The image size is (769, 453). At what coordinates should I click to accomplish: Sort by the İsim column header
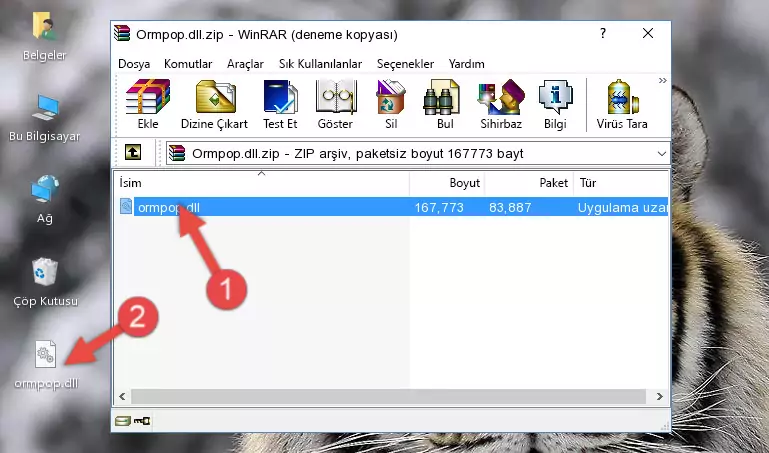click(262, 183)
